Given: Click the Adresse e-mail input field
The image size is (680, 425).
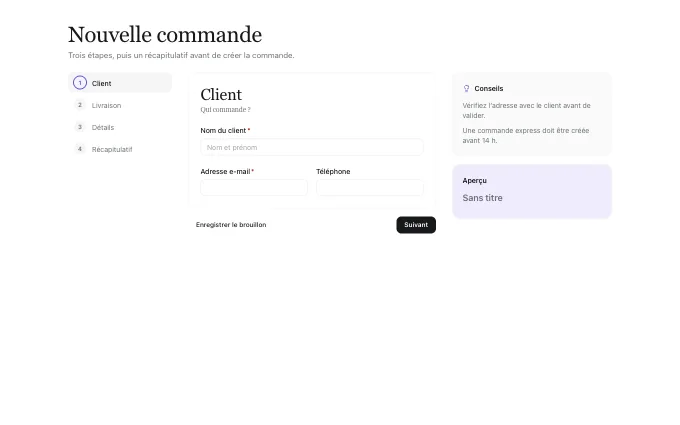Looking at the screenshot, I should click(x=254, y=187).
